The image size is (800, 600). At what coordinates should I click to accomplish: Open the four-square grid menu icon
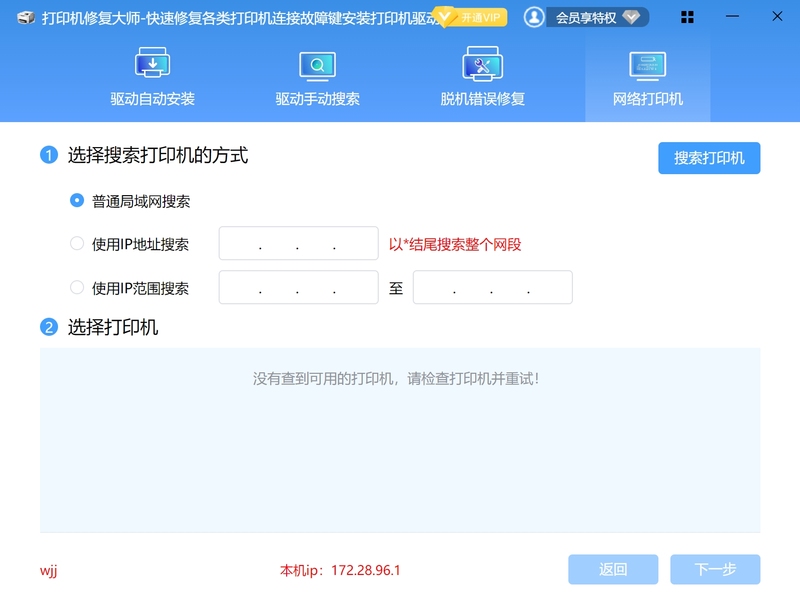[x=687, y=17]
